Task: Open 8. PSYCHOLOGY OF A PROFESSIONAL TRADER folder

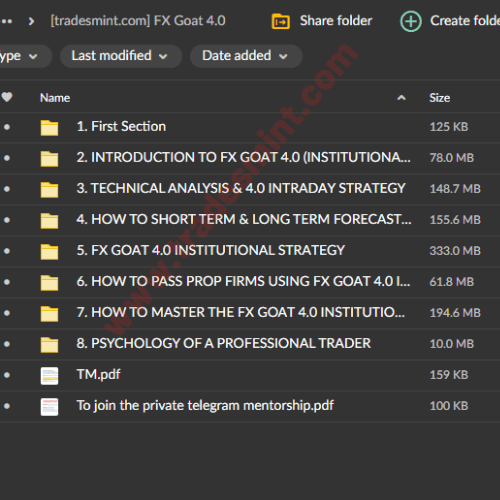Action: [223, 343]
